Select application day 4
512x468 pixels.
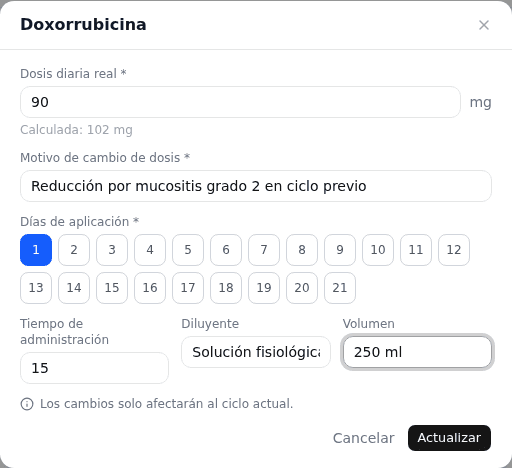[150, 250]
